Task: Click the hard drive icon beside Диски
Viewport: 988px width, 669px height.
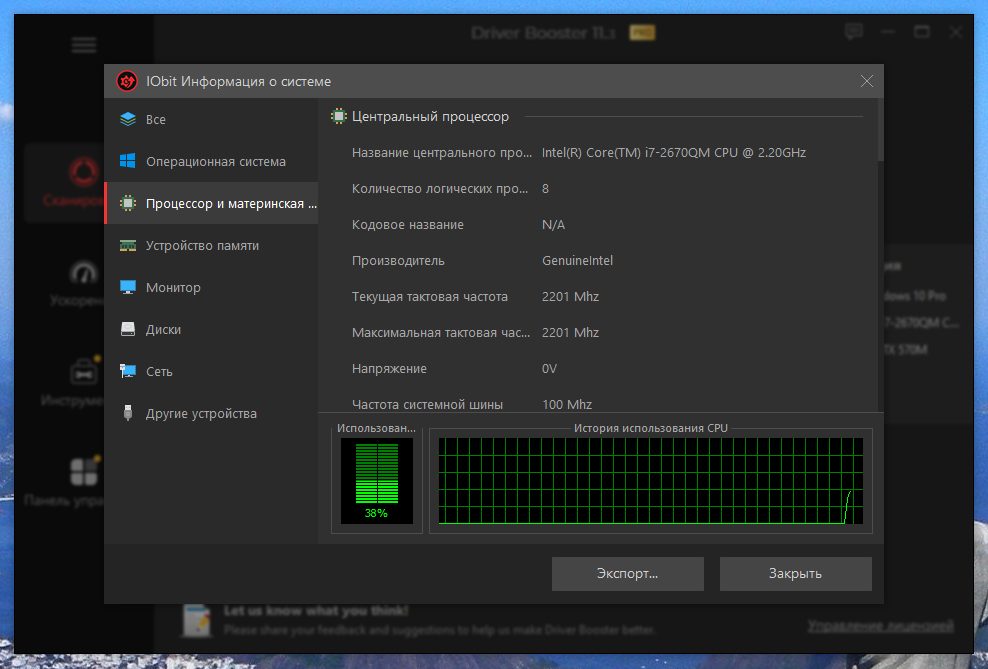Action: (x=128, y=329)
